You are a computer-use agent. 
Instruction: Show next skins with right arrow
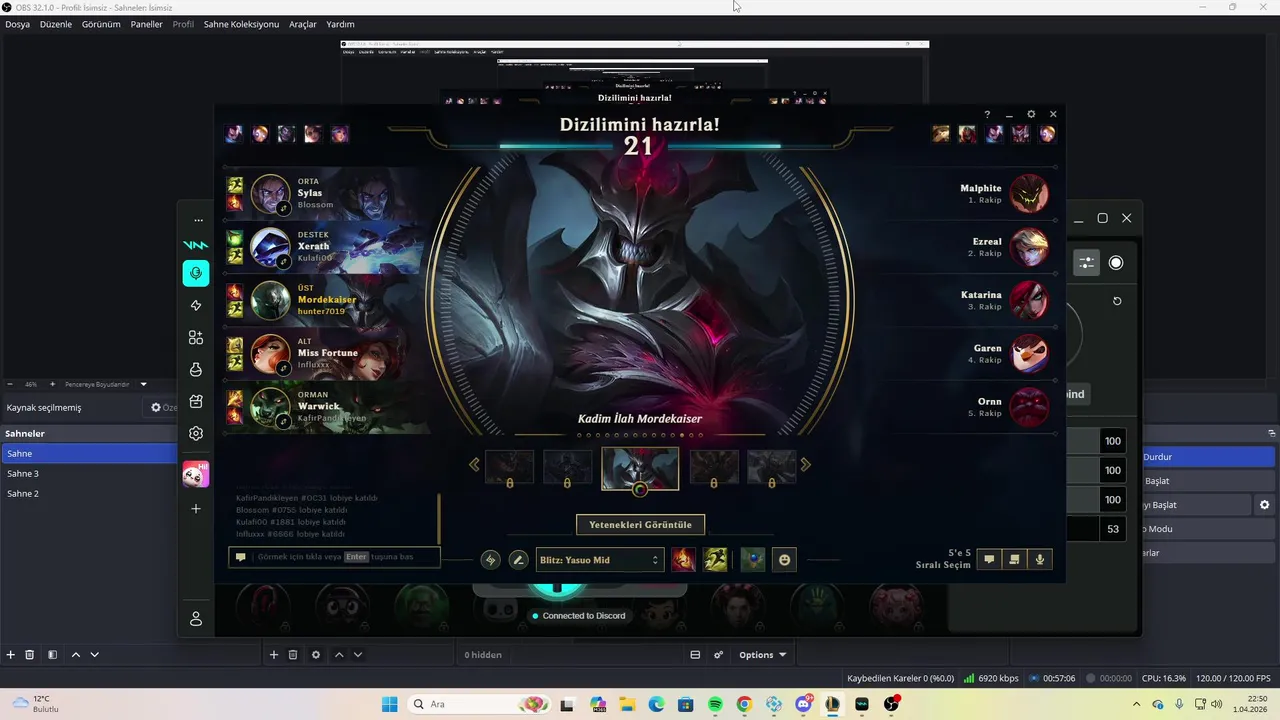806,465
